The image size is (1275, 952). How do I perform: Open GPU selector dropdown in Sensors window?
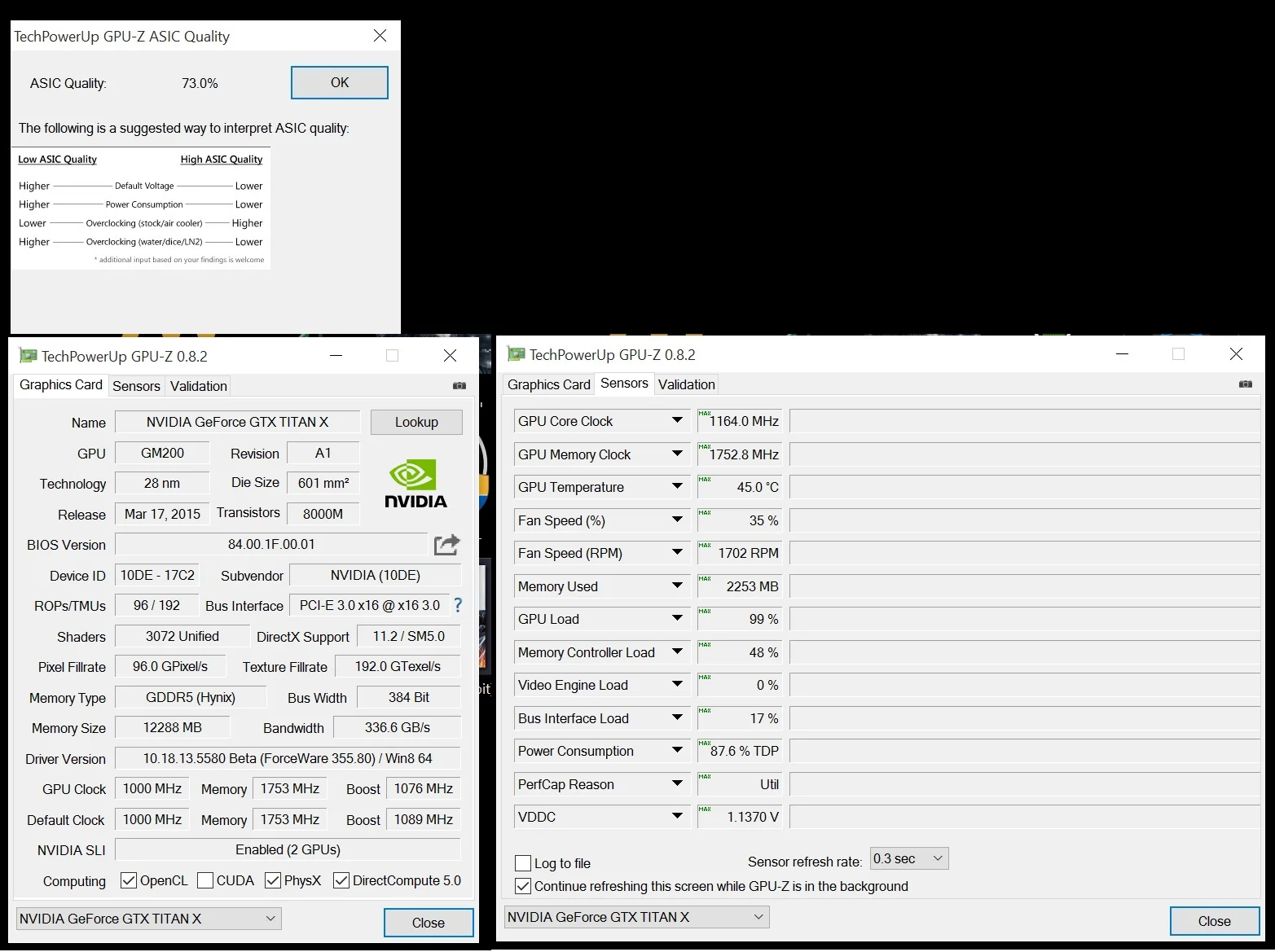coord(637,917)
